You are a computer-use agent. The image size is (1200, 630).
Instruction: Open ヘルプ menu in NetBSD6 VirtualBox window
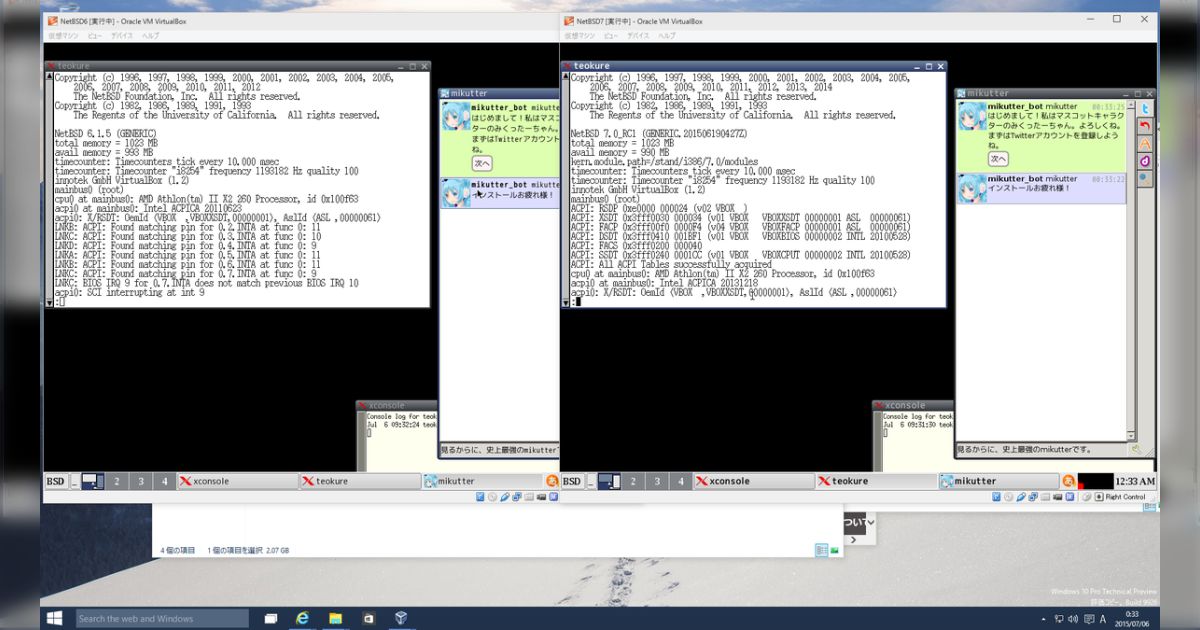[150, 35]
